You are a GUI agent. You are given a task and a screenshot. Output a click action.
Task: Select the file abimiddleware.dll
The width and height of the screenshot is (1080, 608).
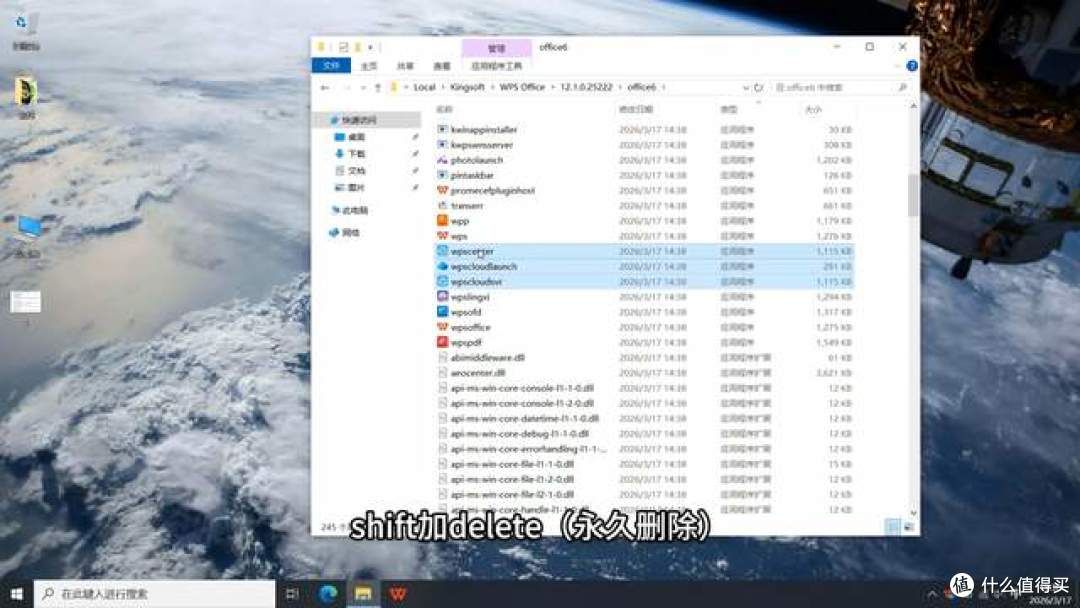pos(488,357)
